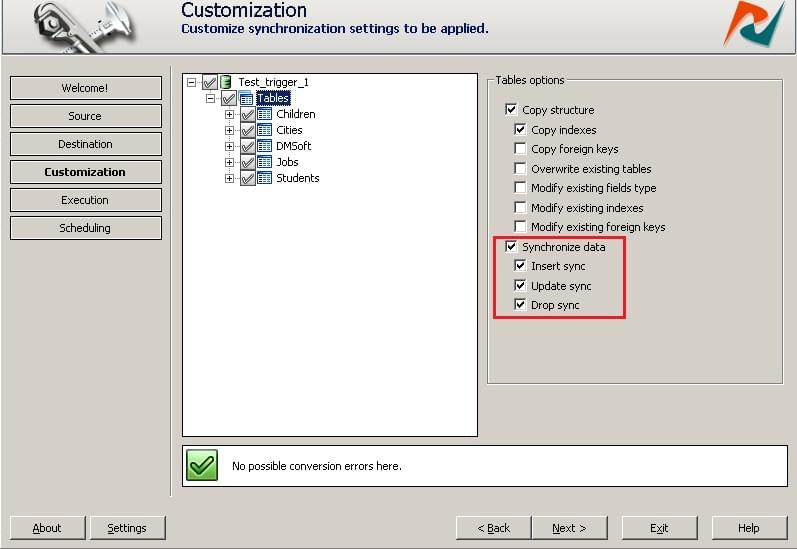Select the Cities table label
The image size is (797, 549).
[289, 130]
